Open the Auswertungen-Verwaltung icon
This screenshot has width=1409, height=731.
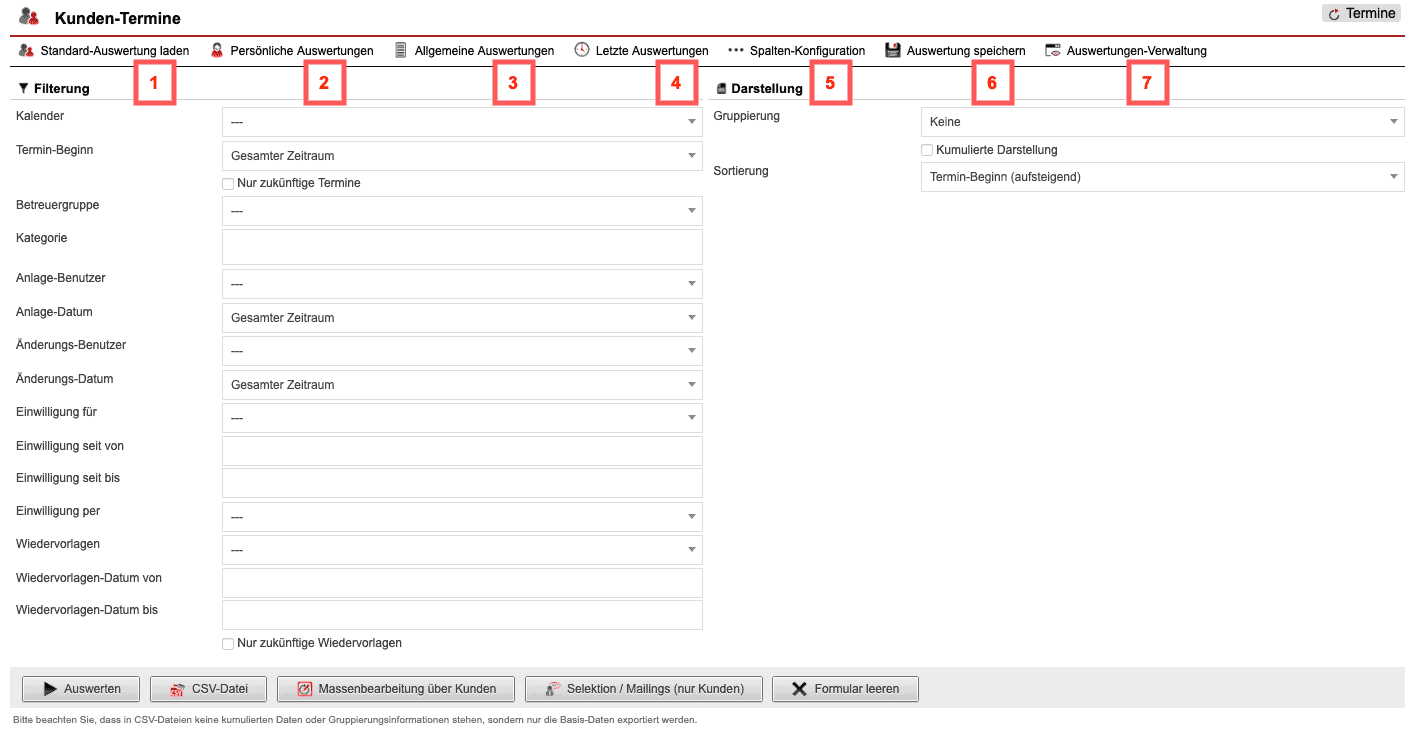tap(1053, 50)
